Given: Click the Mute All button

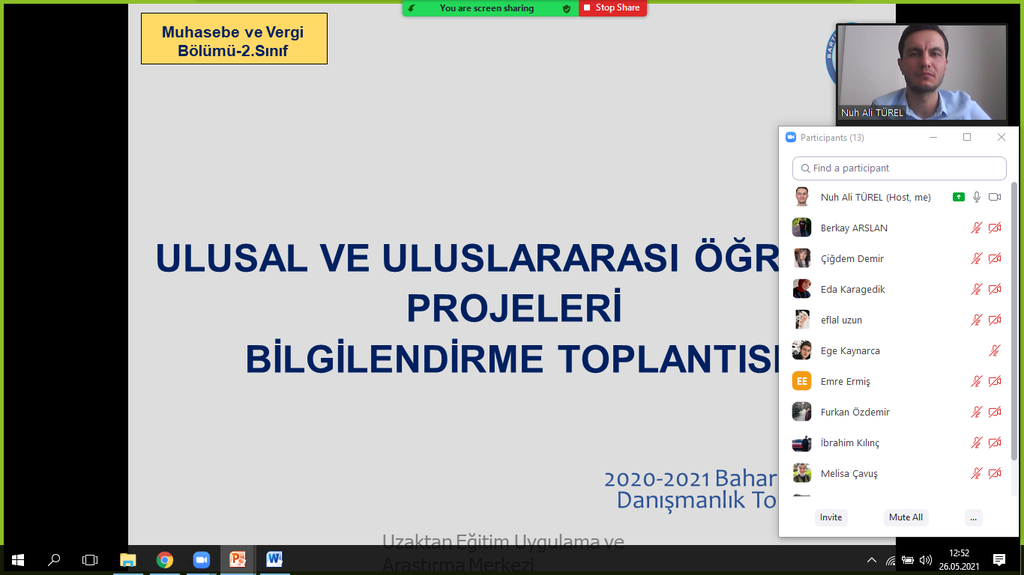Looking at the screenshot, I should point(906,518).
